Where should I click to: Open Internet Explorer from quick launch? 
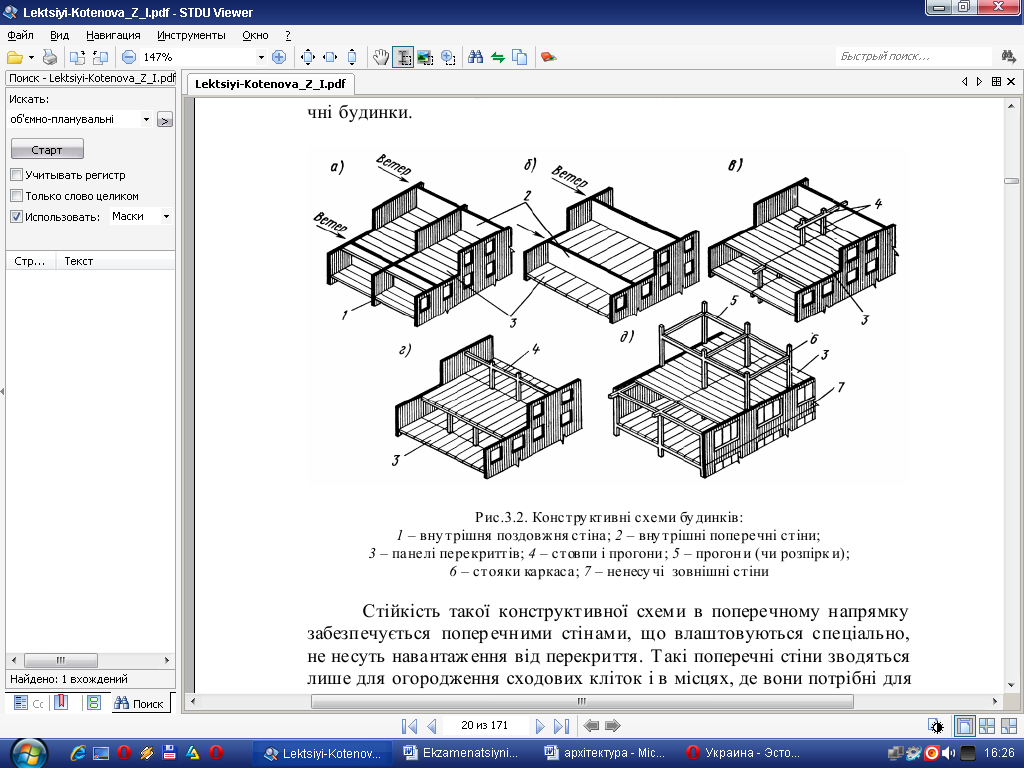(78, 753)
